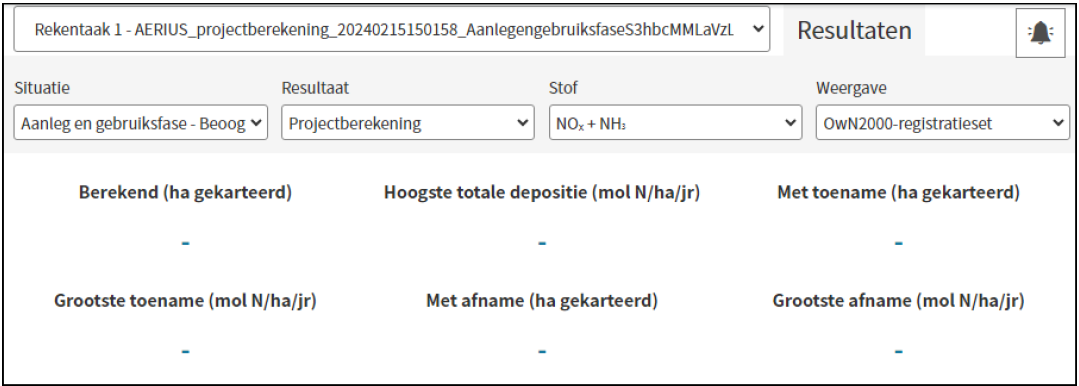Click the dash value under Hoogste totale depositie
The height and width of the screenshot is (386, 1079).
[x=542, y=244]
